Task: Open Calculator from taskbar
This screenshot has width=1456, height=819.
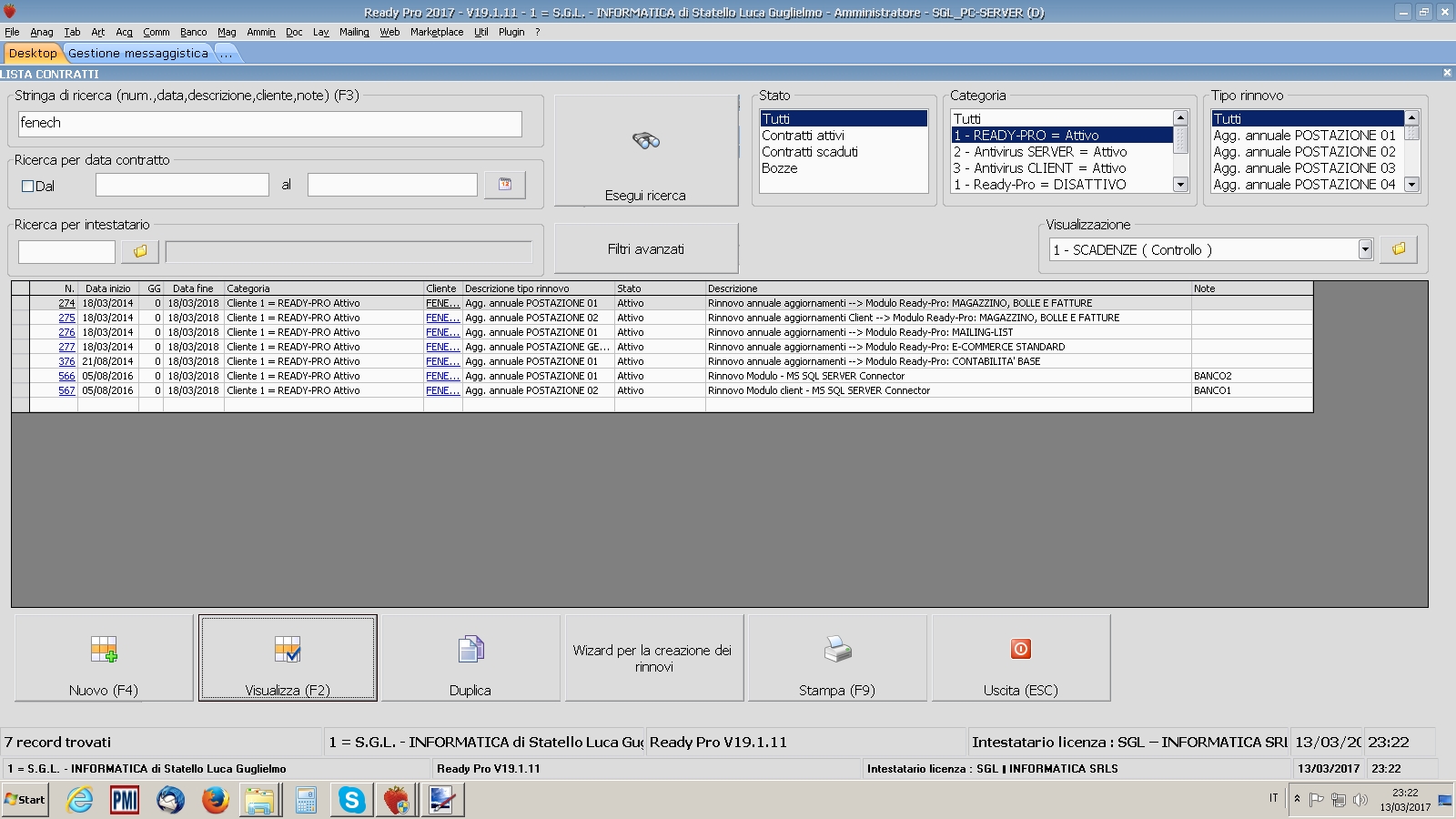Action: 306,800
